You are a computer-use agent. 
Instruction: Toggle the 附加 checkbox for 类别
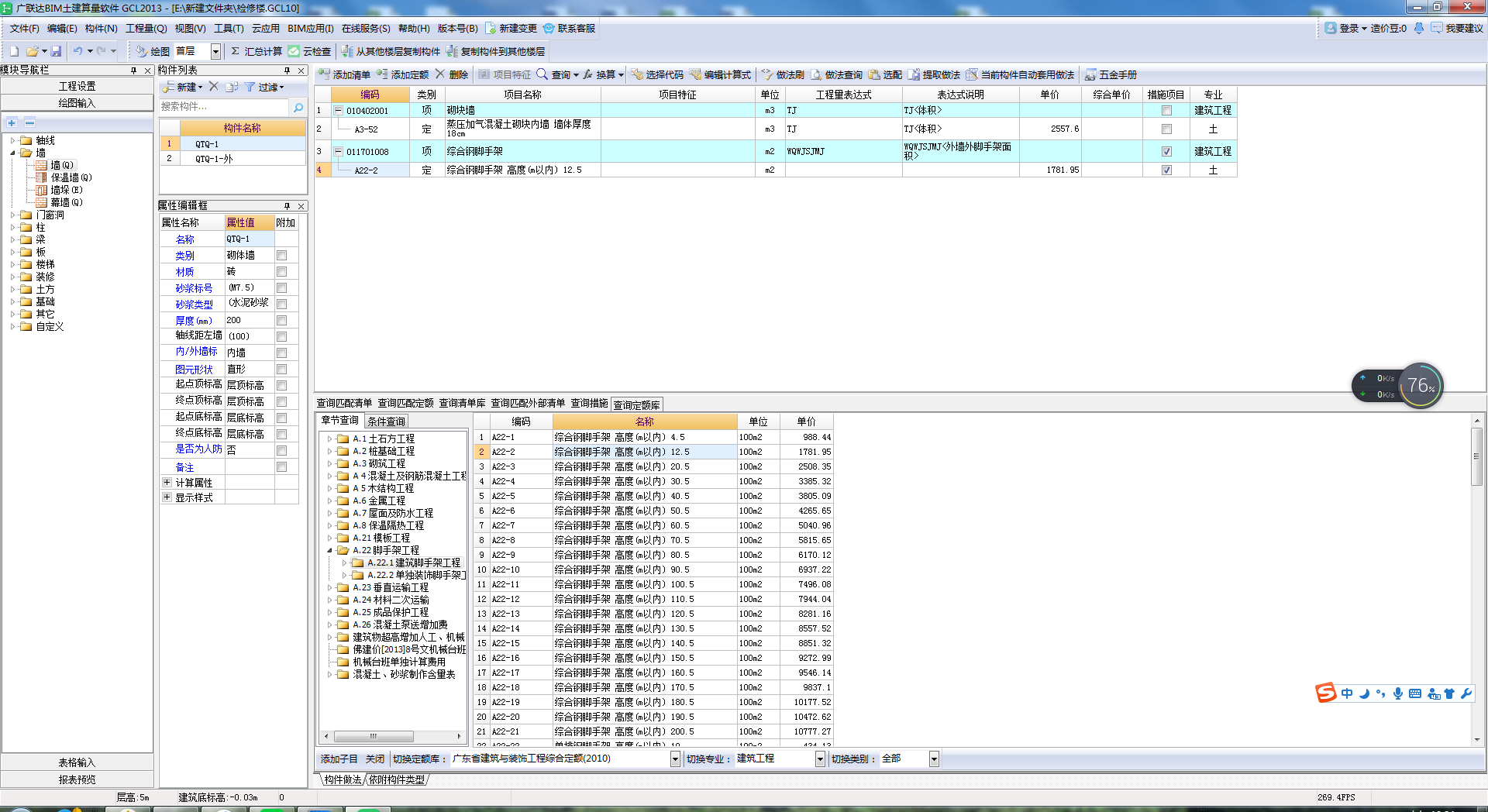pyautogui.click(x=282, y=255)
